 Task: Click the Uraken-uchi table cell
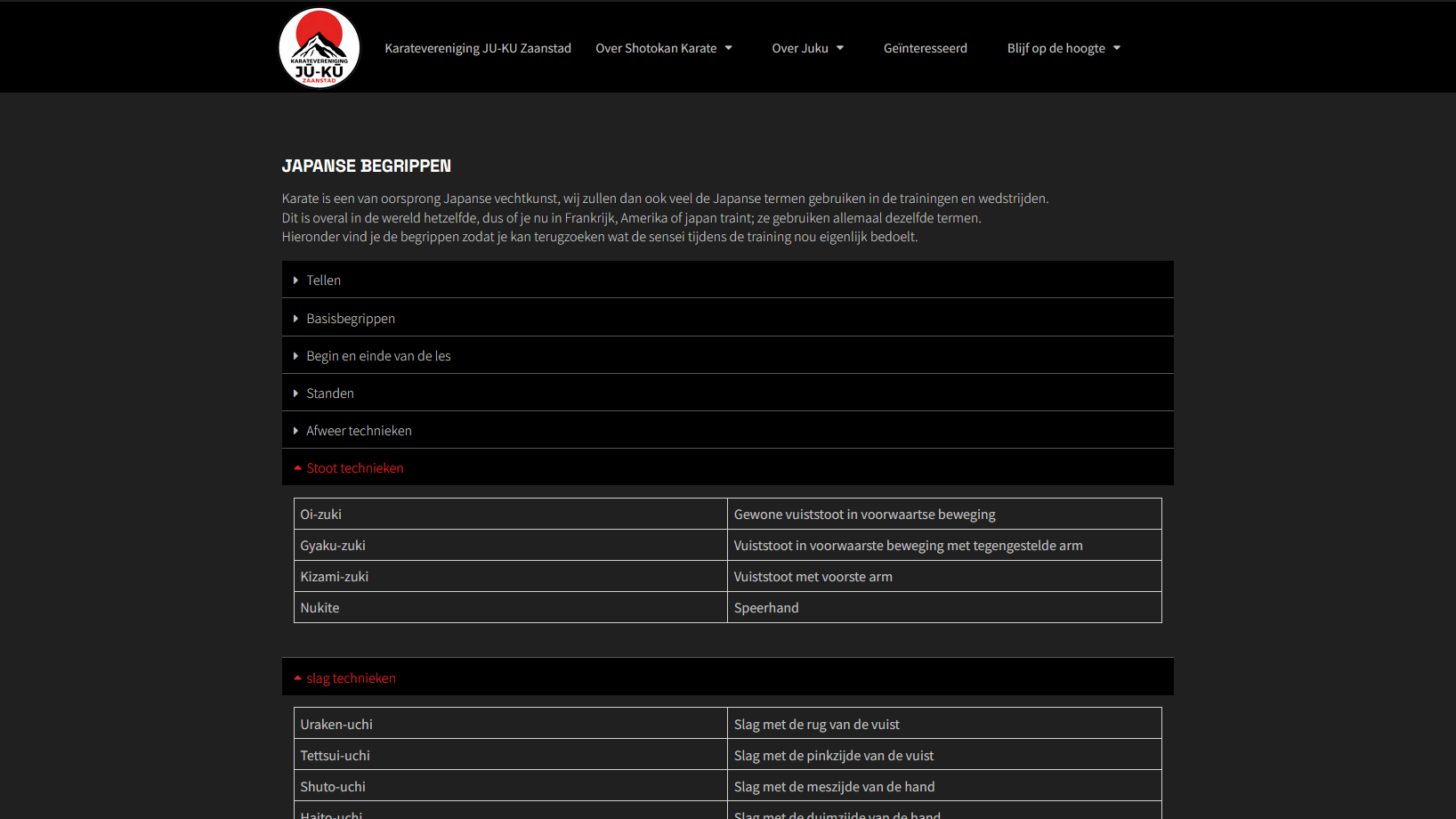click(x=510, y=725)
